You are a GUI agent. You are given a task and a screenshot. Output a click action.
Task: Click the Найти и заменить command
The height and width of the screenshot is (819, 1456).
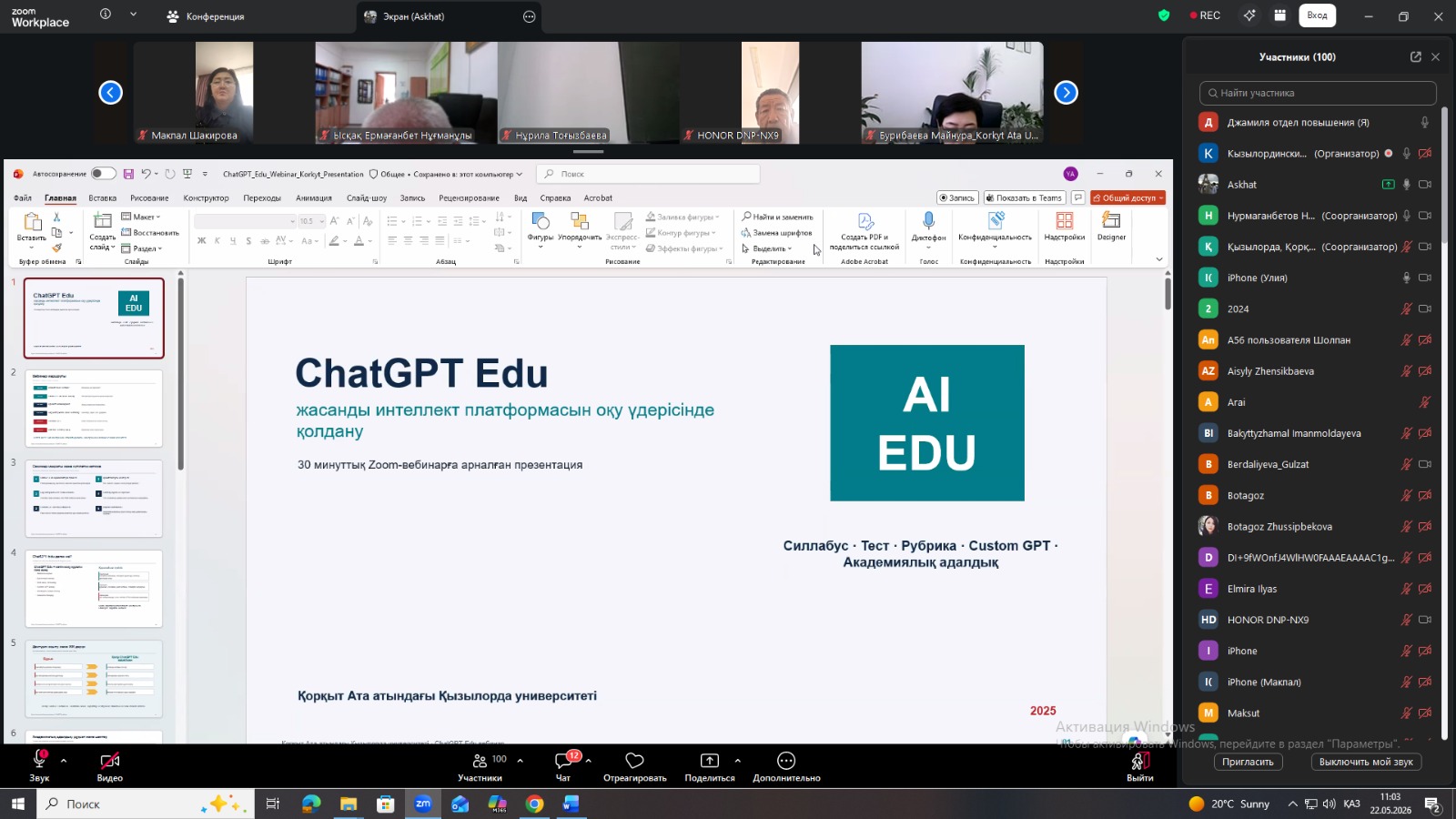tap(777, 217)
